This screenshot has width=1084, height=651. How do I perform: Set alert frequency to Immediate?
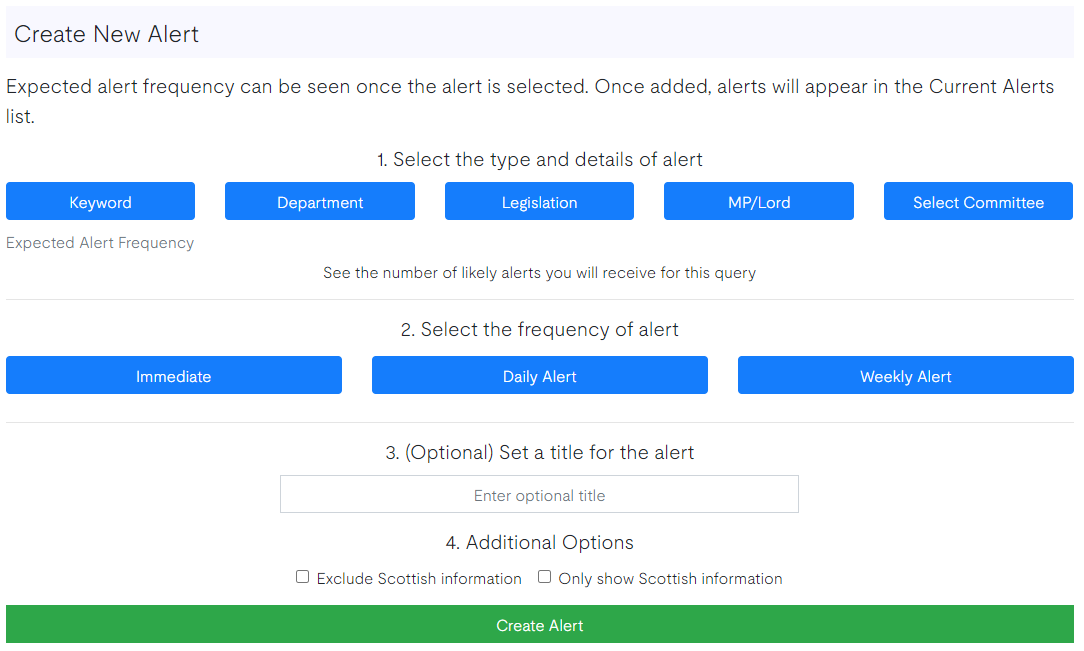pos(174,376)
